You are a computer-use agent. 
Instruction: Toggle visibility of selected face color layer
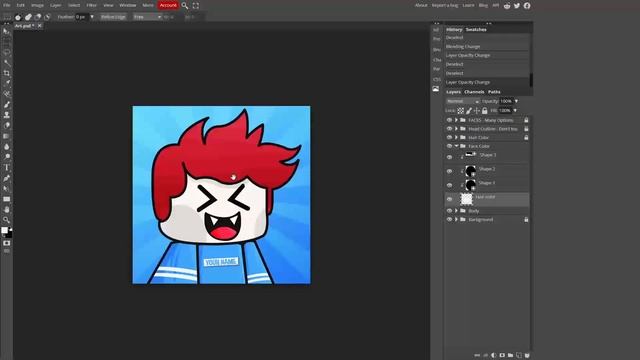click(449, 199)
